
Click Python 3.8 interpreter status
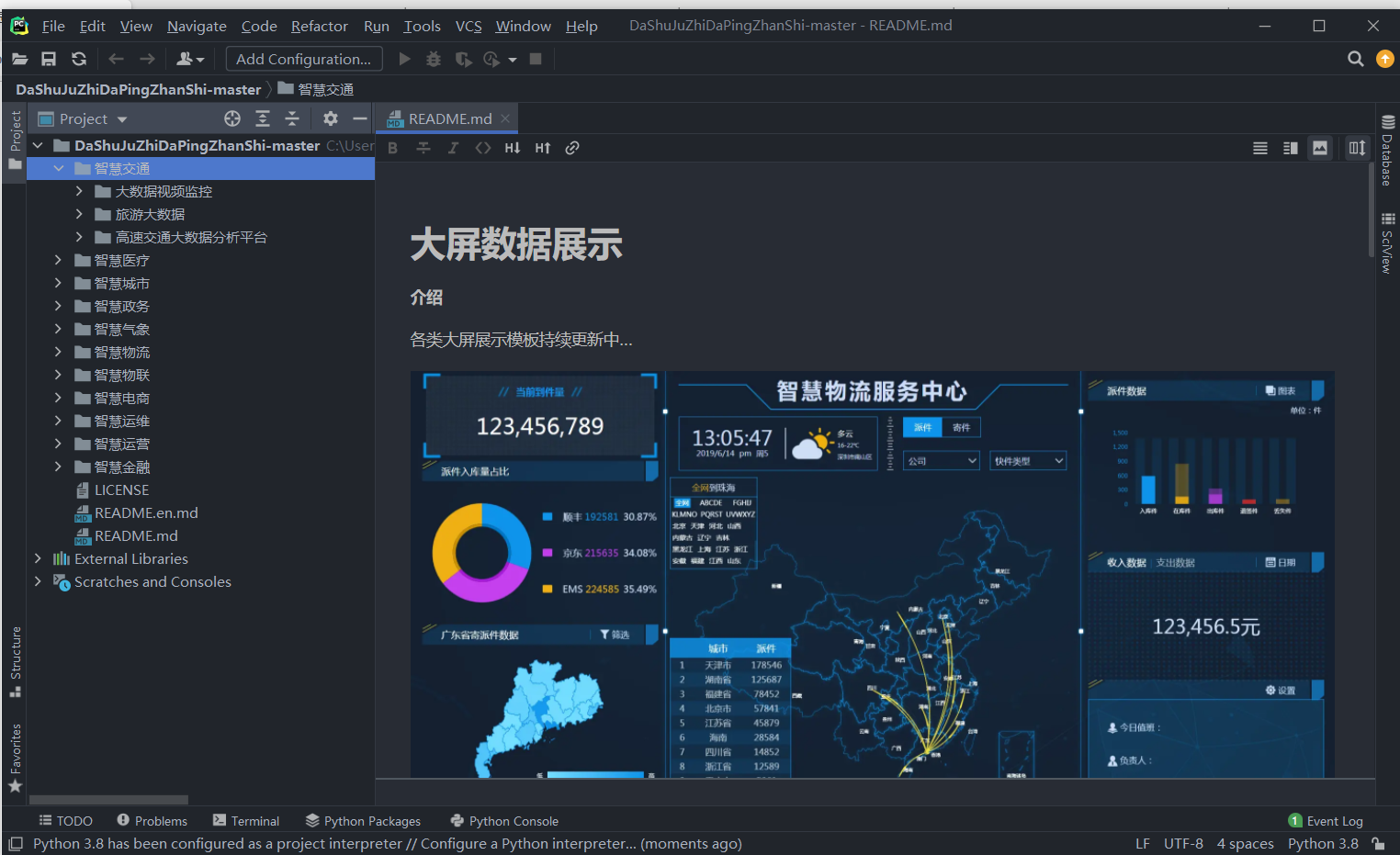pos(1323,843)
